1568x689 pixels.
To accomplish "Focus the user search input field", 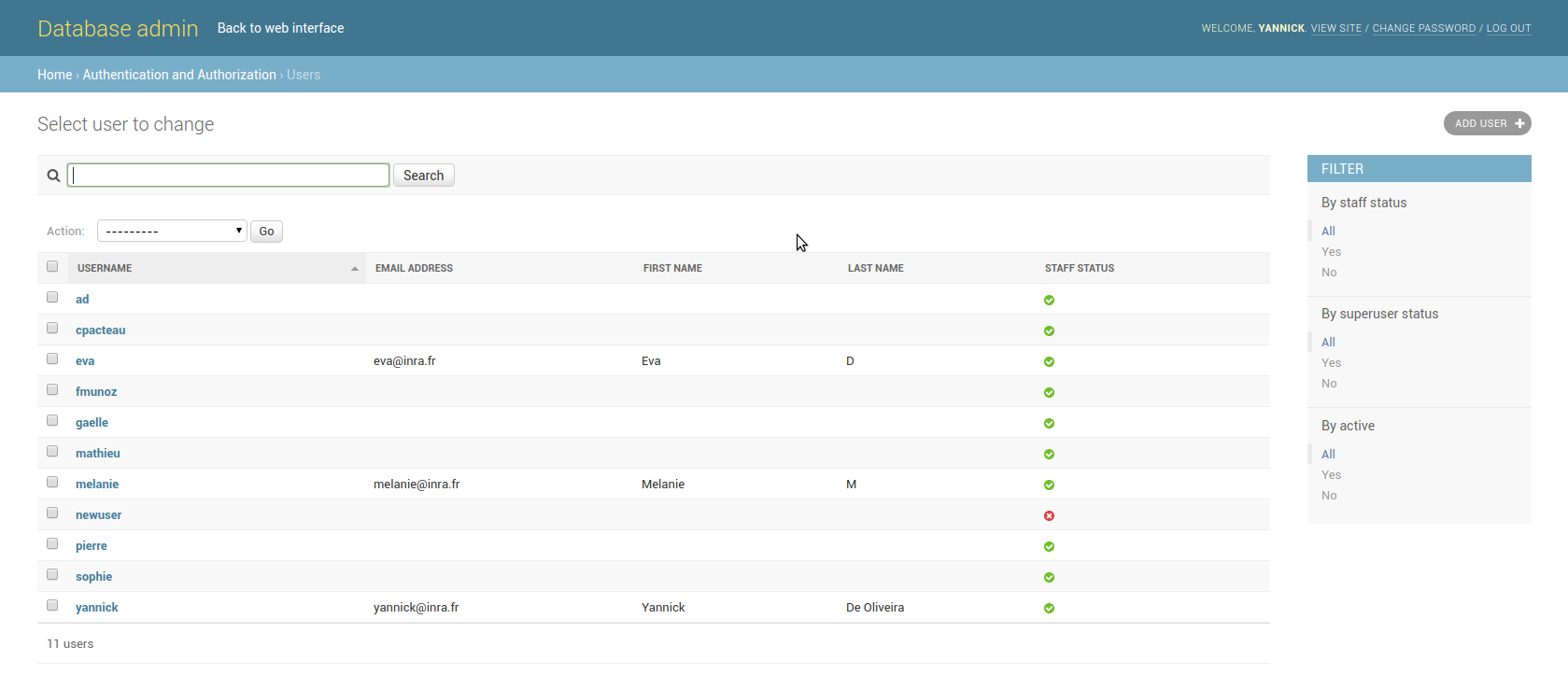I will click(x=228, y=176).
